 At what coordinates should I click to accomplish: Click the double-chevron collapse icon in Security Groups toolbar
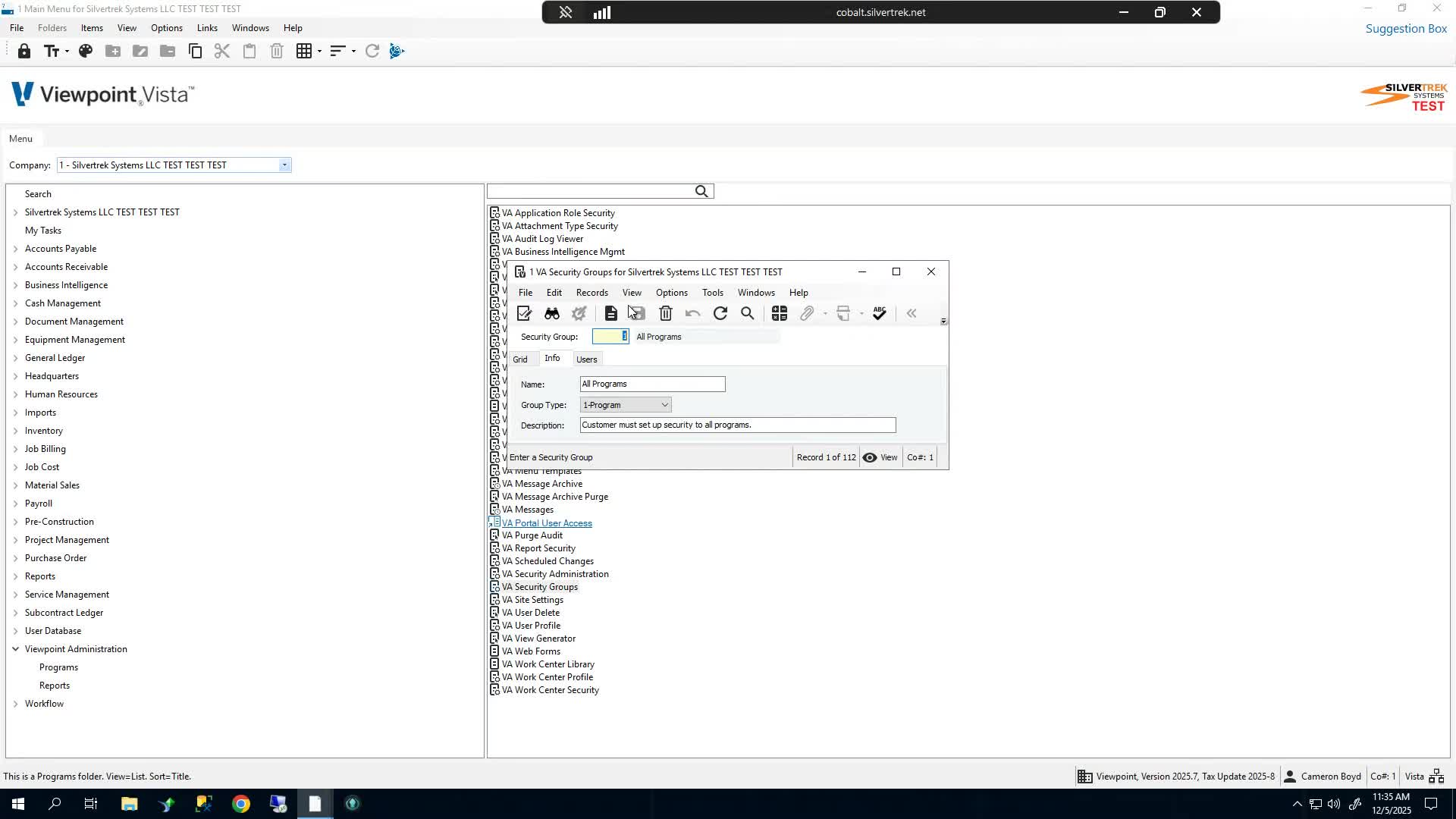(912, 314)
